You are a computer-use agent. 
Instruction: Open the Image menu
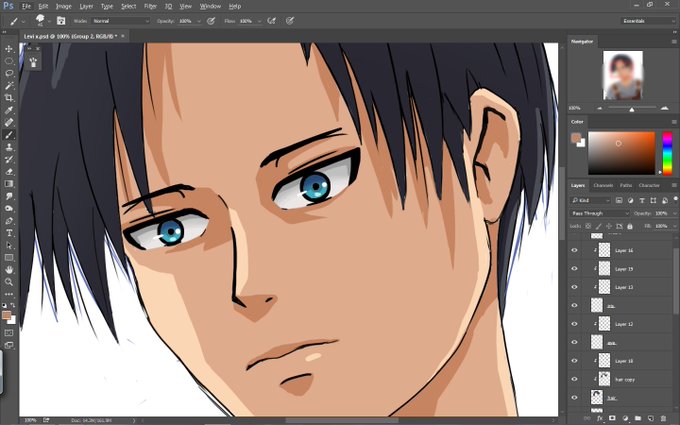point(64,6)
